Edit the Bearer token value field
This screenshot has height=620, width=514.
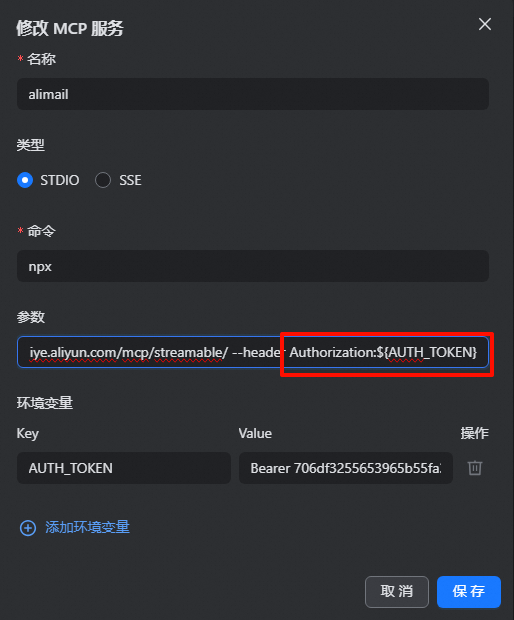click(346, 468)
